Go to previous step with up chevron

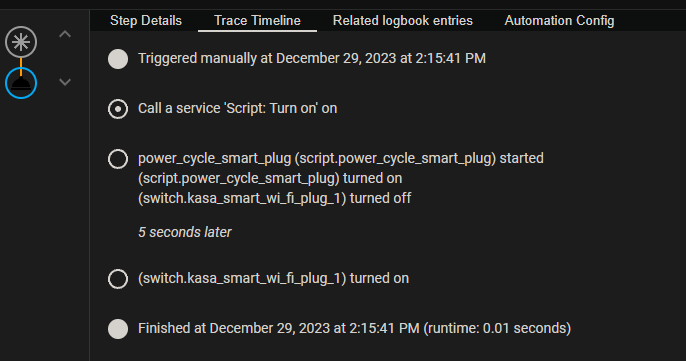pyautogui.click(x=65, y=34)
